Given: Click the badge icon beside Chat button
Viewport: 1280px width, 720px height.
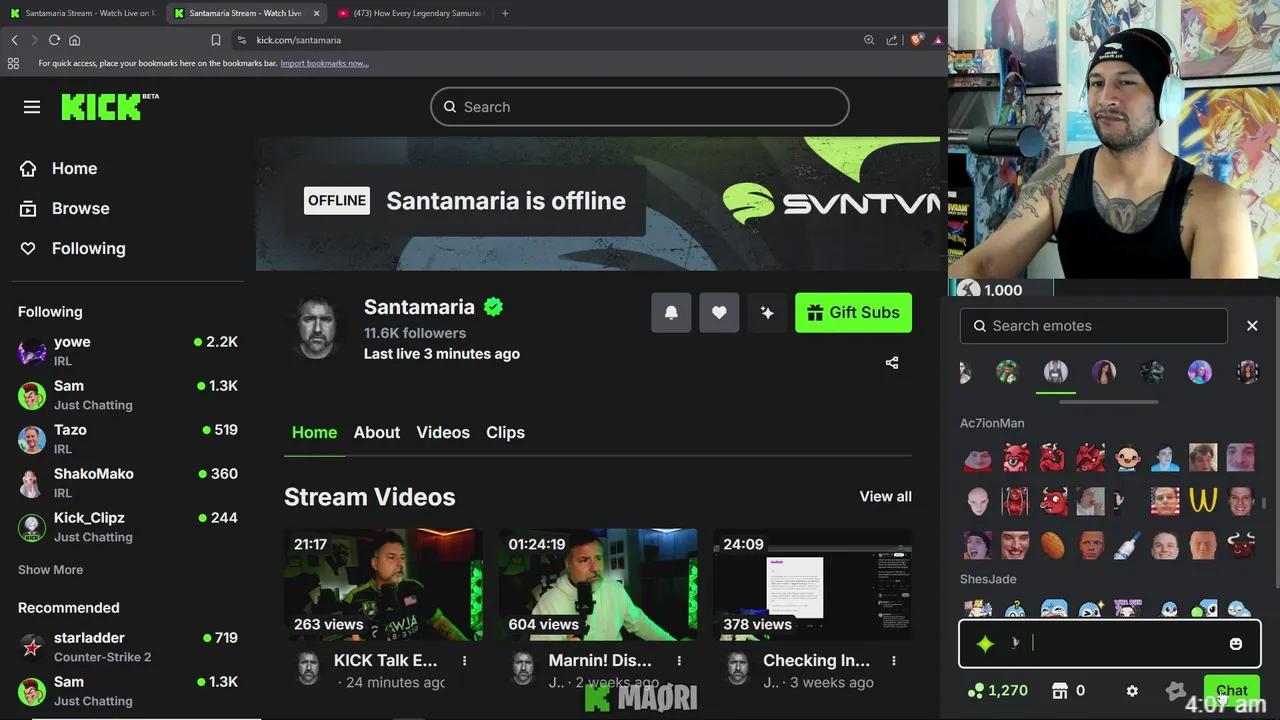Looking at the screenshot, I should click(x=1176, y=691).
